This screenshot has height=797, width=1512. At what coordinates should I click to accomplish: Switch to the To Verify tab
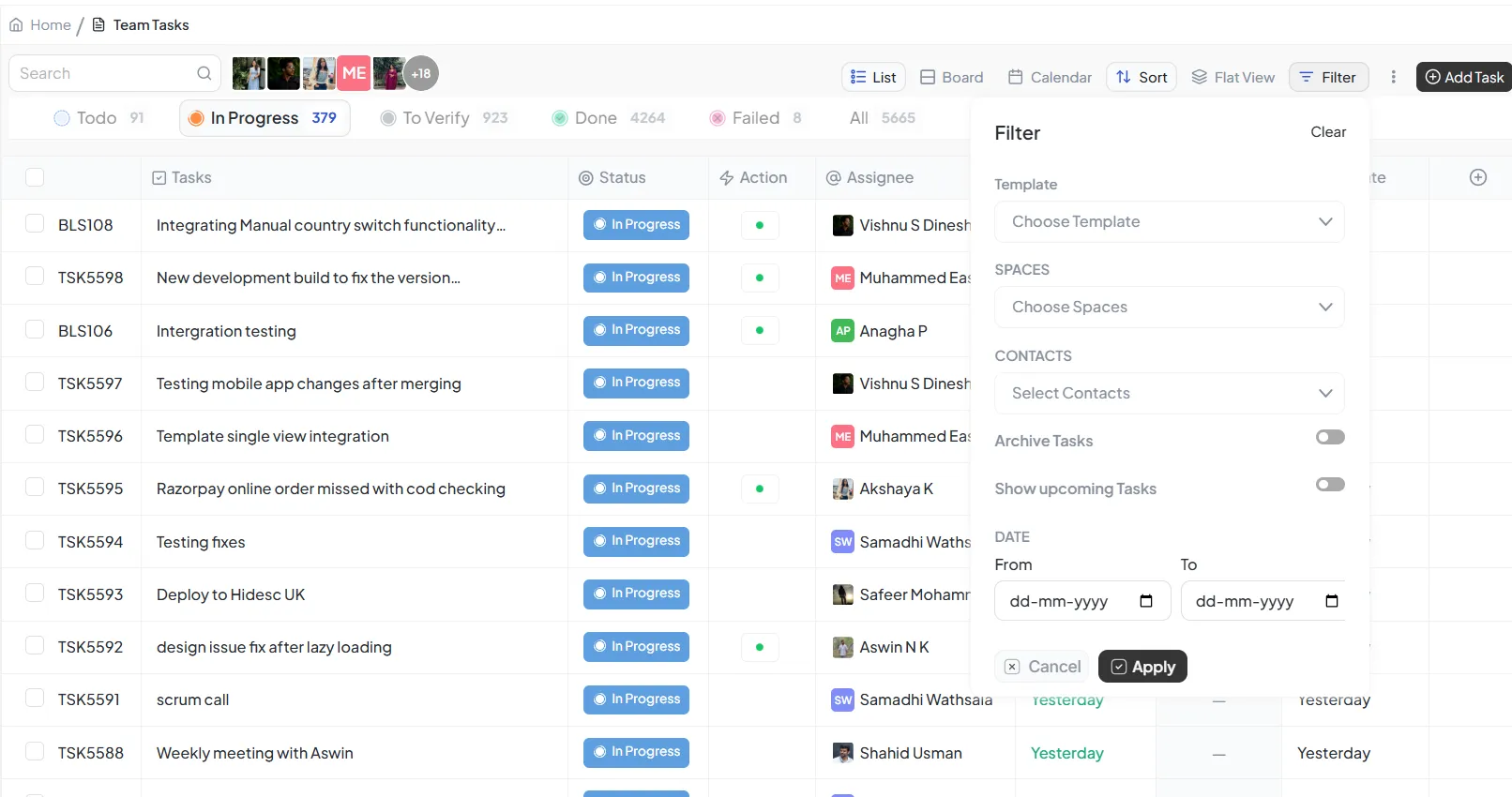click(444, 118)
